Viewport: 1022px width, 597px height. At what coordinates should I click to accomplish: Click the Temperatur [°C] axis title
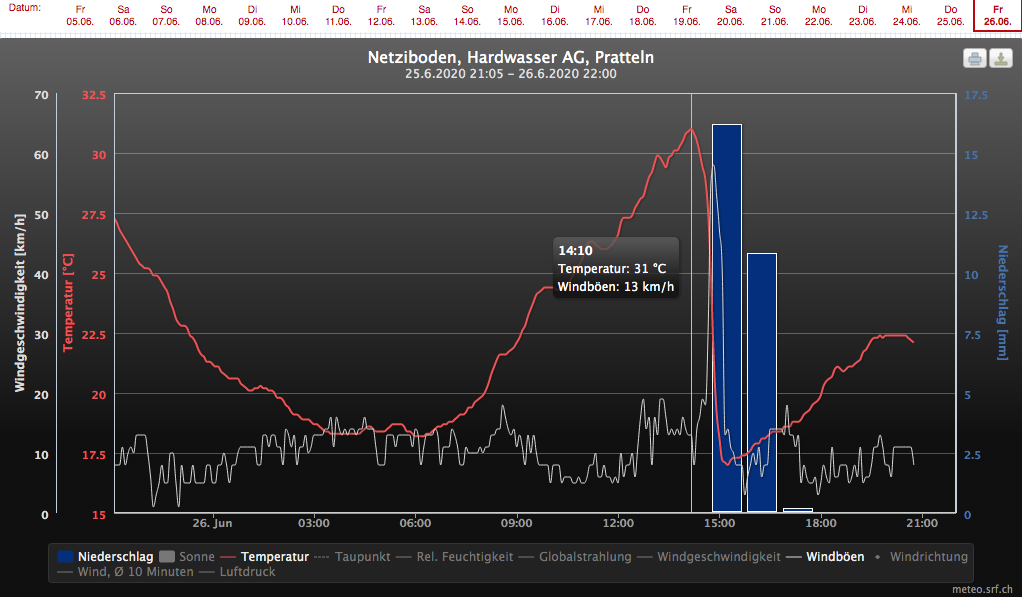coord(68,302)
